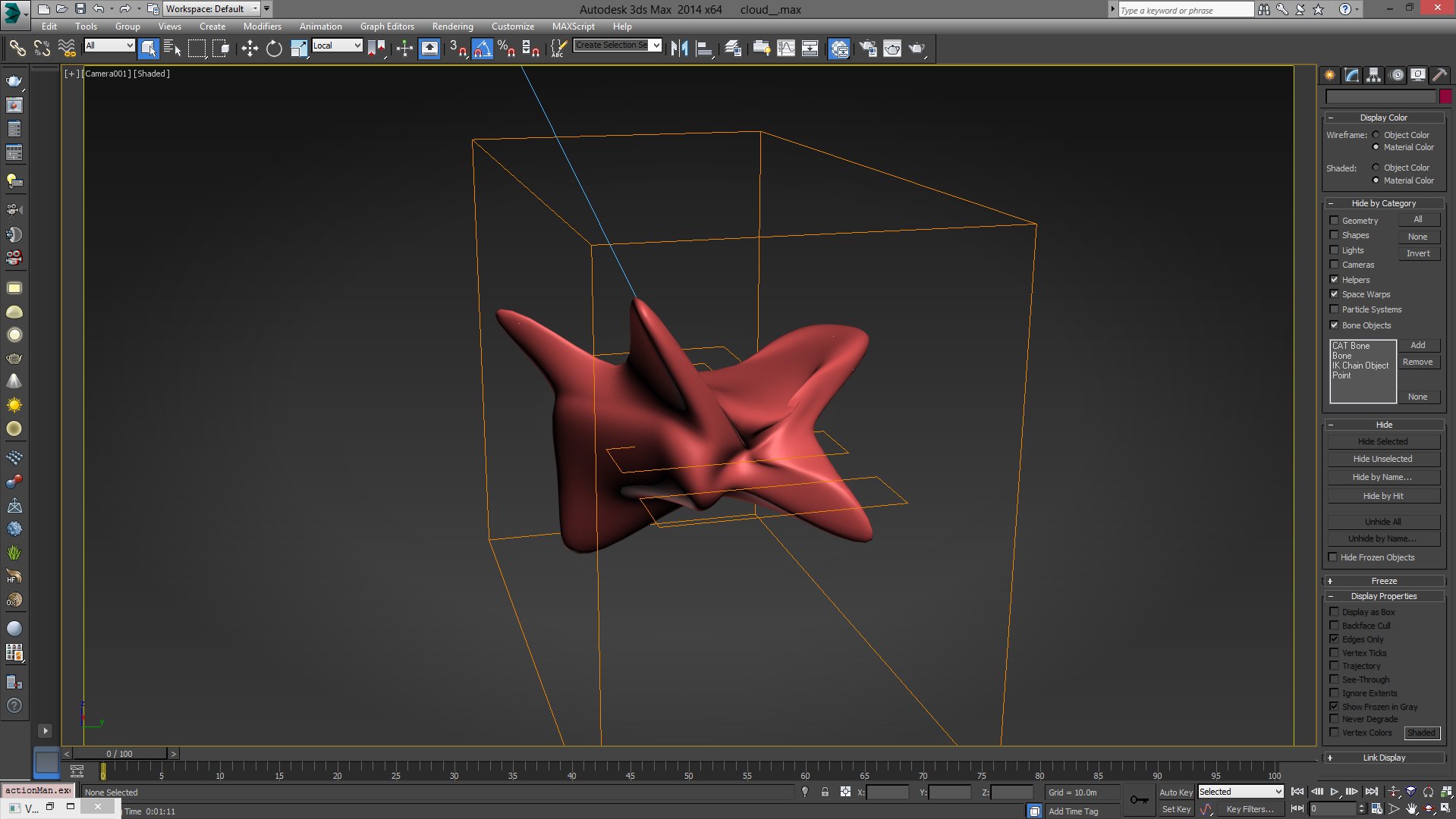Open the Utilities hammer panel
The width and height of the screenshot is (1456, 819).
click(x=1439, y=75)
